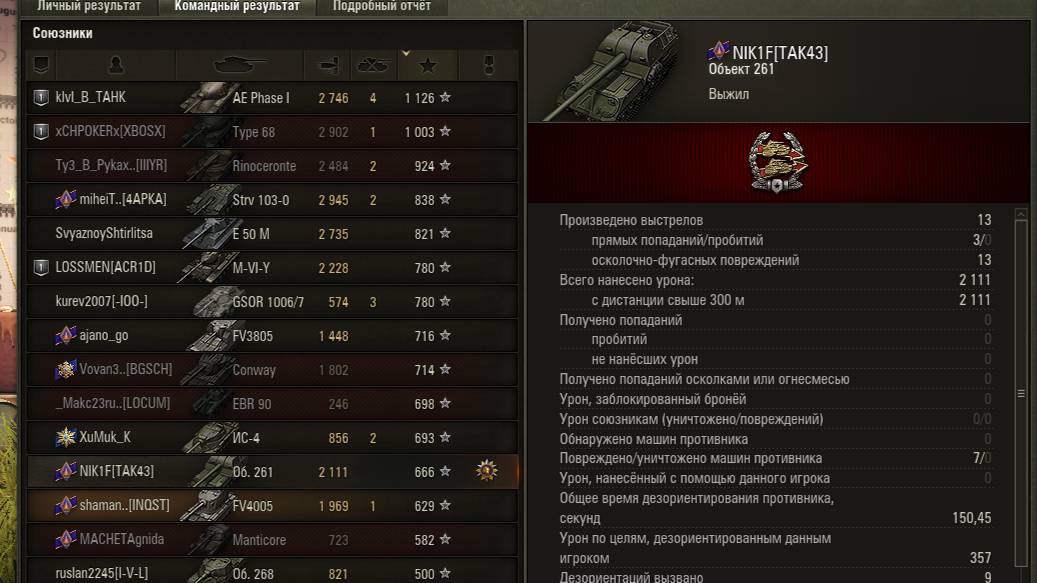Click the Объект 261 tank thumbnail
Screen dimensions: 1037x583
point(614,71)
